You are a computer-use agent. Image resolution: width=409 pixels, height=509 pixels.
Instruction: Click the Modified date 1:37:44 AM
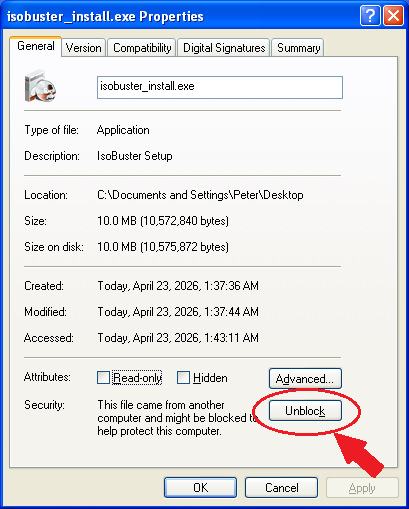click(x=178, y=312)
